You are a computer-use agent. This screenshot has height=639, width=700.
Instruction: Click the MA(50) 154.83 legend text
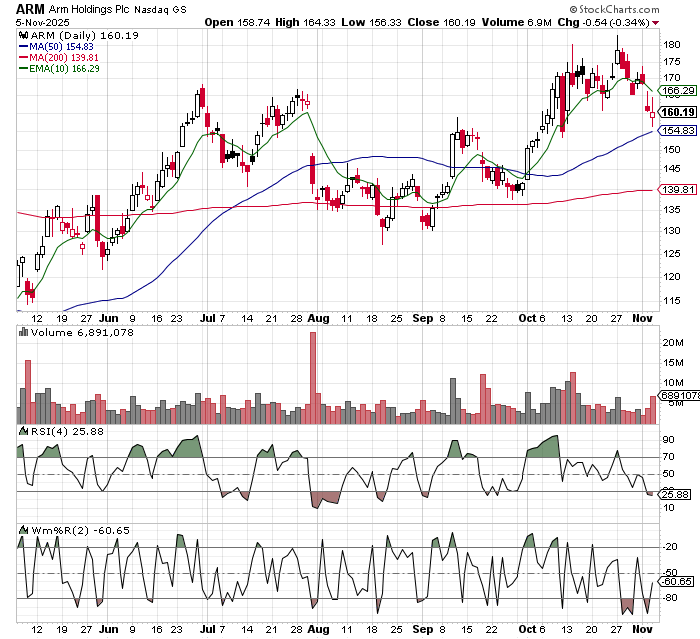coord(61,46)
